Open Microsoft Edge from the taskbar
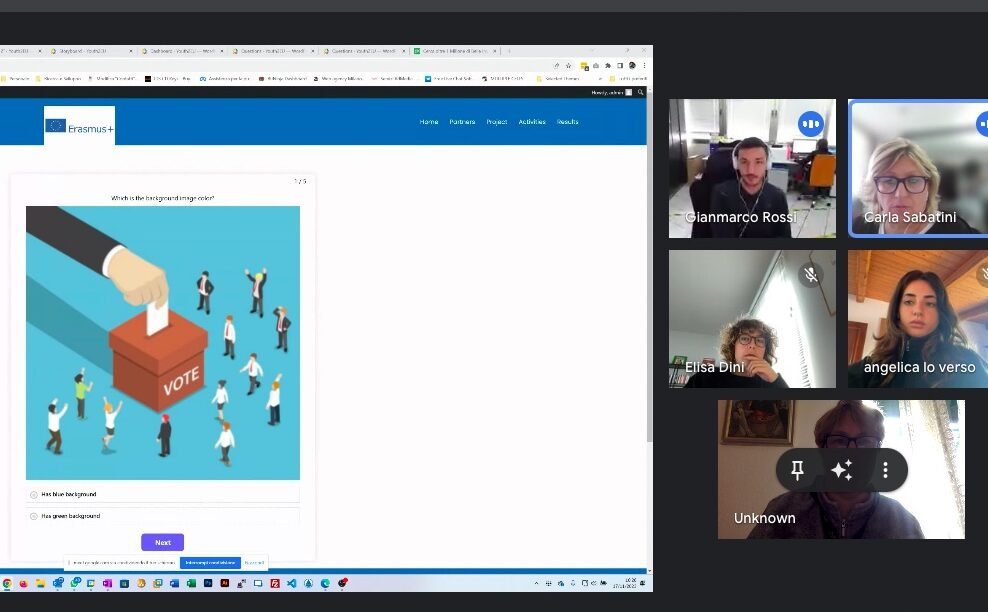The height and width of the screenshot is (612, 988). pyautogui.click(x=325, y=584)
